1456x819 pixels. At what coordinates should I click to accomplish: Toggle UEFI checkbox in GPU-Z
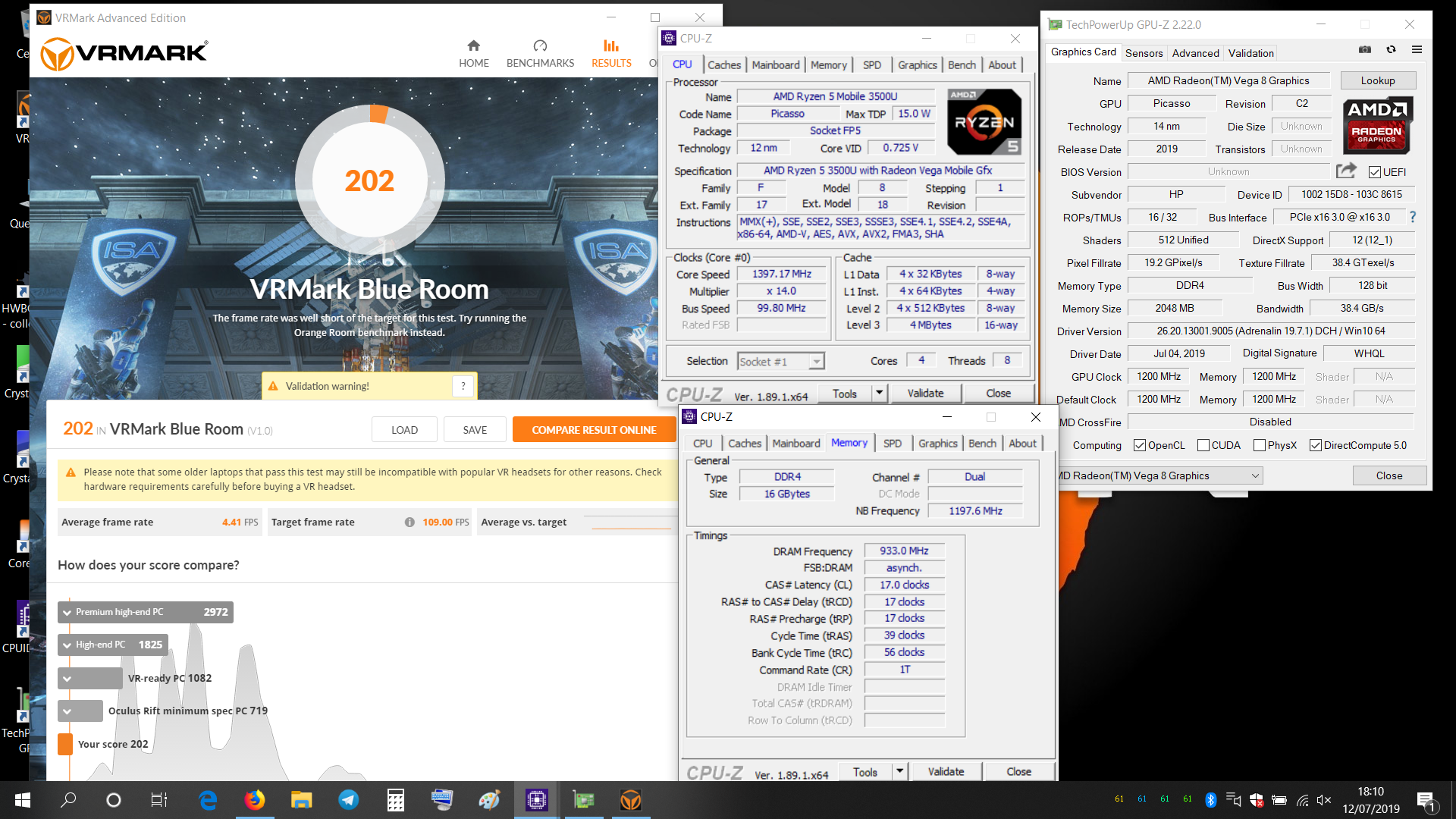(x=1374, y=172)
